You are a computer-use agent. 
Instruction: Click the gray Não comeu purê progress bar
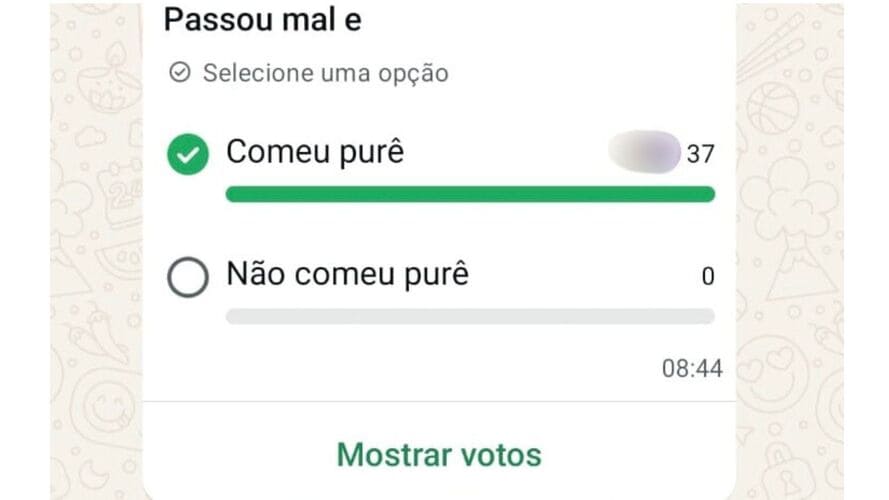pyautogui.click(x=470, y=316)
